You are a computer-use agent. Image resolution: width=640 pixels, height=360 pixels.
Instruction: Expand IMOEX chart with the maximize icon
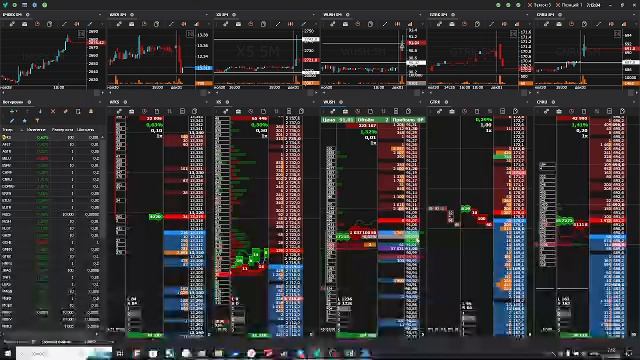81,34
